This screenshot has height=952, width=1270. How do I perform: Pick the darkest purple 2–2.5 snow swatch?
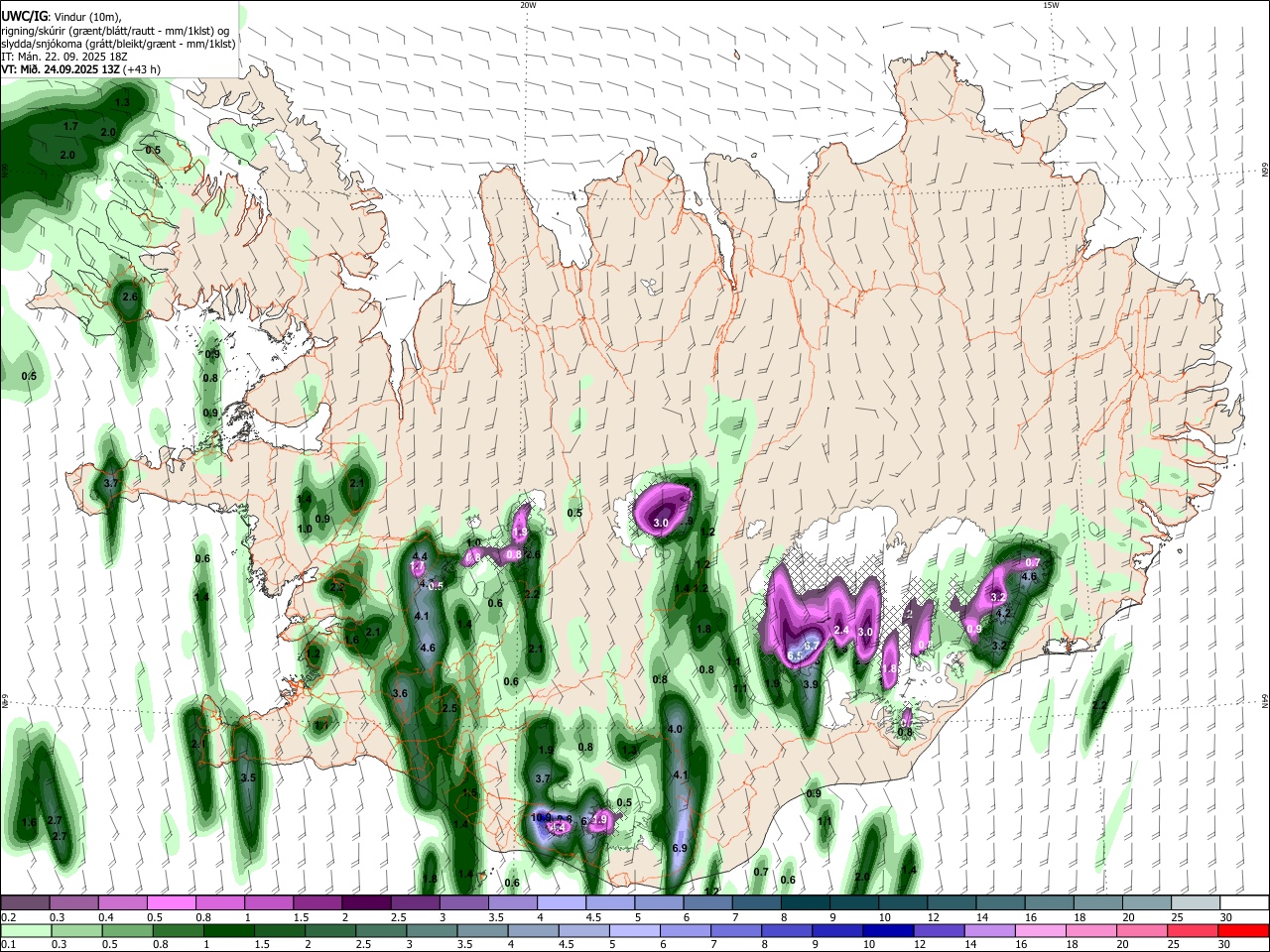click(366, 902)
